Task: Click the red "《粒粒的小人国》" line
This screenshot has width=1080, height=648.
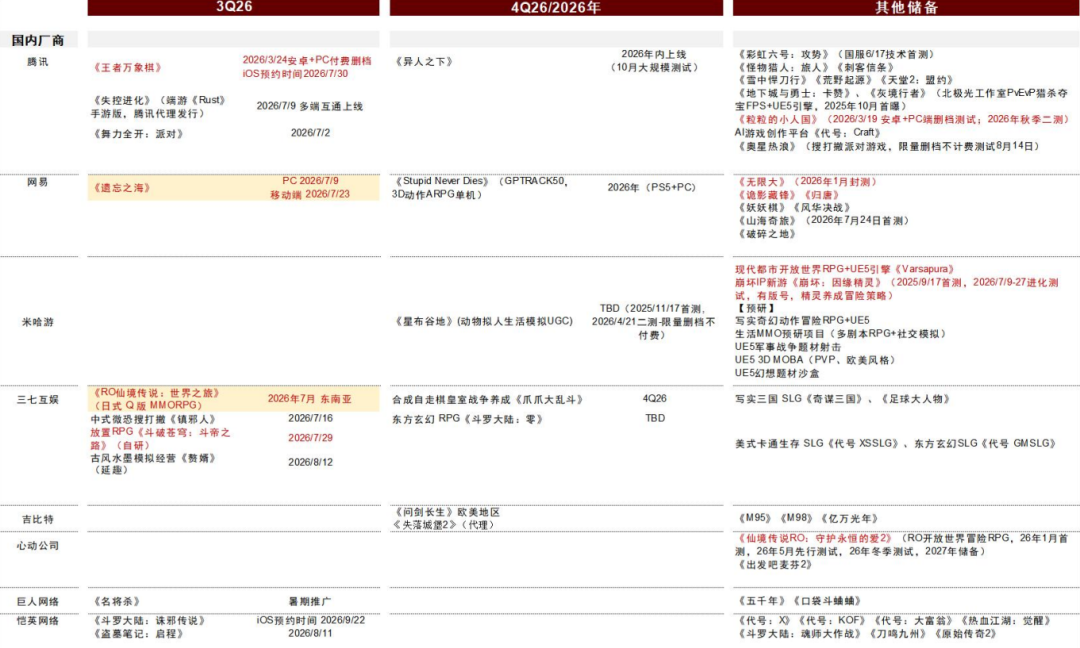Action: tap(902, 119)
